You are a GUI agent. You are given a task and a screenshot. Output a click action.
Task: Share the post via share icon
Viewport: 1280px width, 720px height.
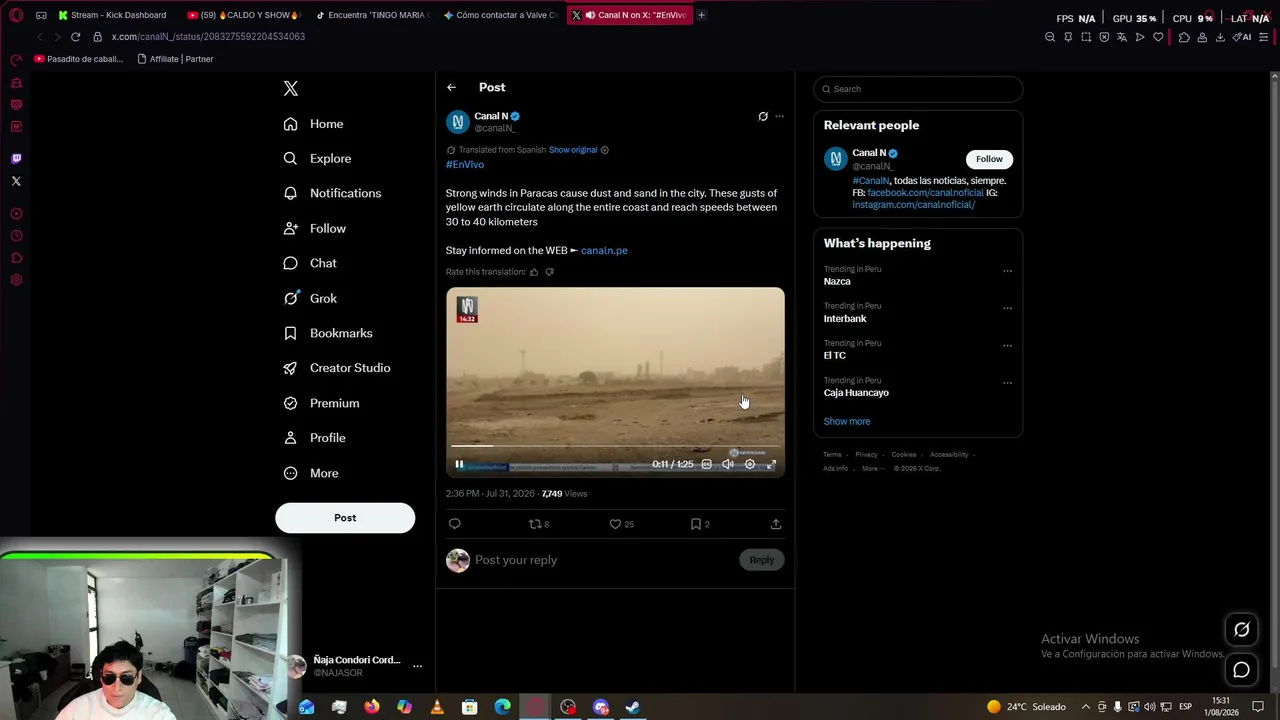pyautogui.click(x=776, y=524)
